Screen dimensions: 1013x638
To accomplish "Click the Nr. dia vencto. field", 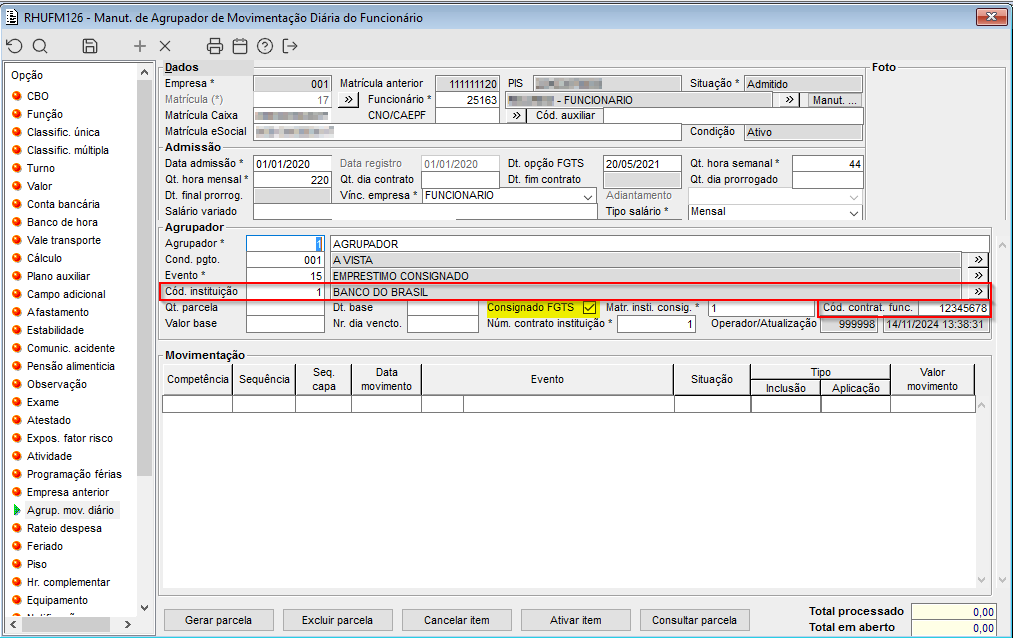I will [443, 324].
